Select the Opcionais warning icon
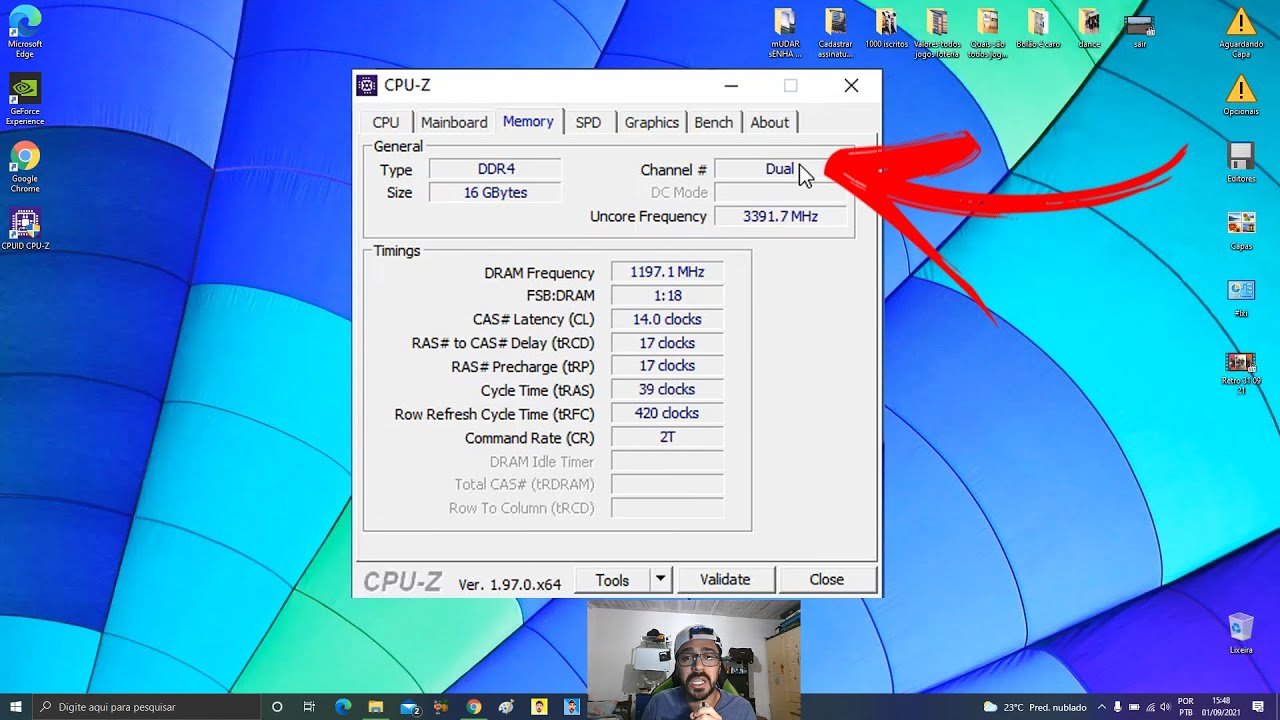1280x720 pixels. pos(1241,95)
